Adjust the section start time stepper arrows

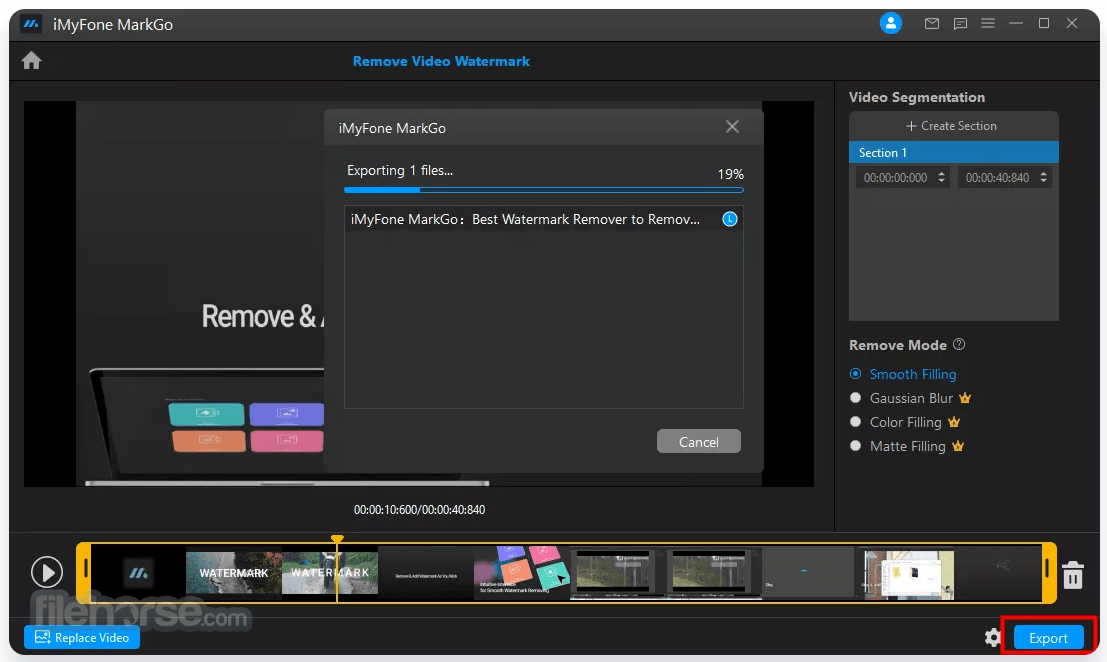[941, 178]
